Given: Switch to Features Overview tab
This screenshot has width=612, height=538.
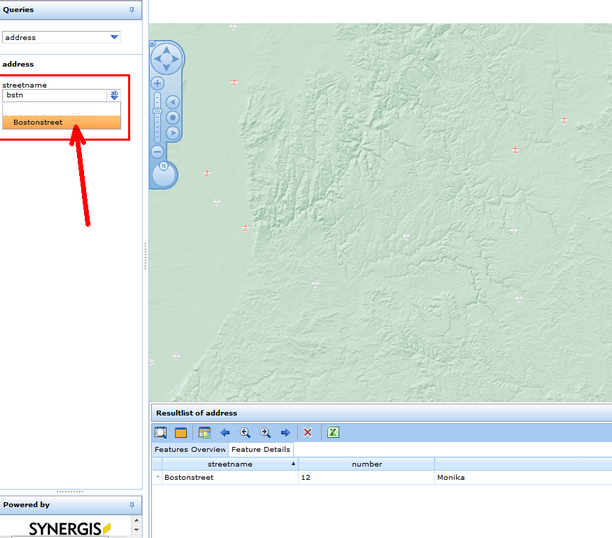Looking at the screenshot, I should 190,449.
